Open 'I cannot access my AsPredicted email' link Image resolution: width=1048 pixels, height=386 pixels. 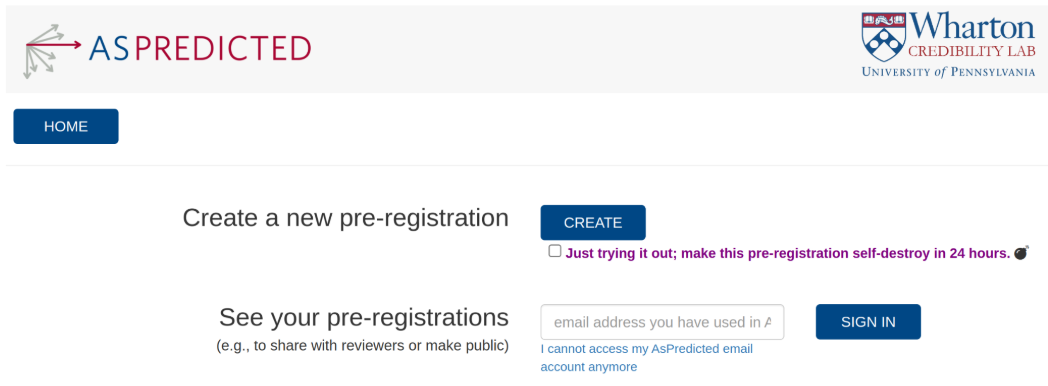(x=647, y=349)
